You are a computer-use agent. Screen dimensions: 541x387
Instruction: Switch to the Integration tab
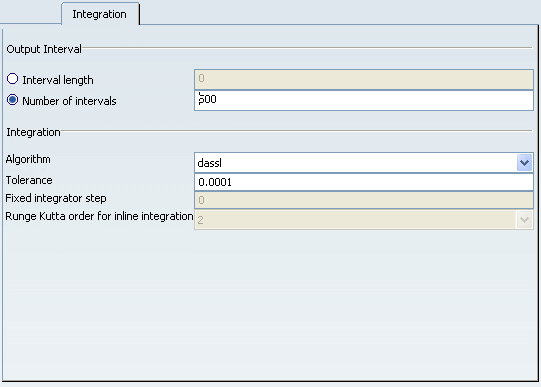pyautogui.click(x=100, y=14)
